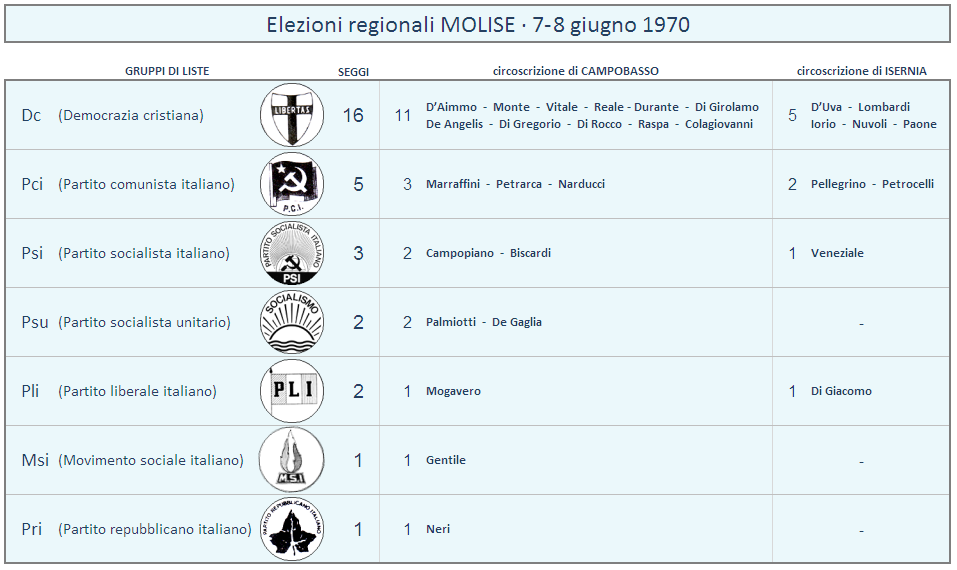Click the circoscrizione di CAMPOBASSO header

(x=576, y=71)
